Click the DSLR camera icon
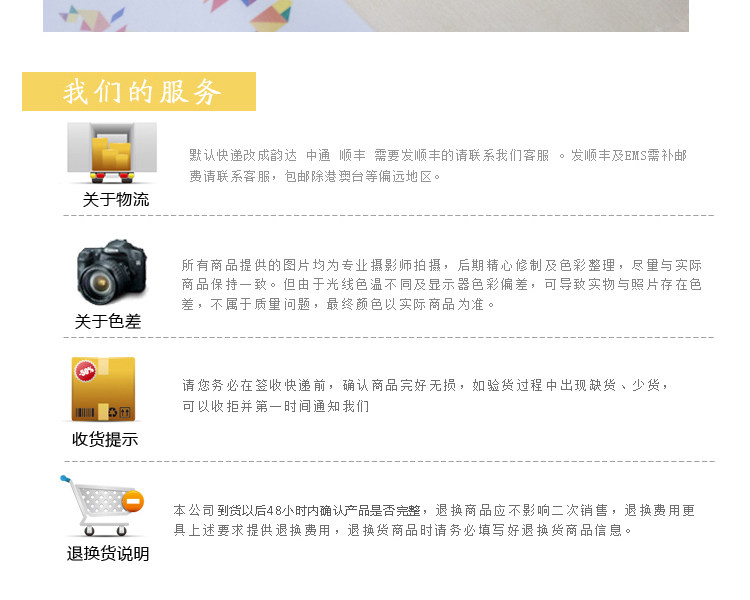 coord(112,271)
